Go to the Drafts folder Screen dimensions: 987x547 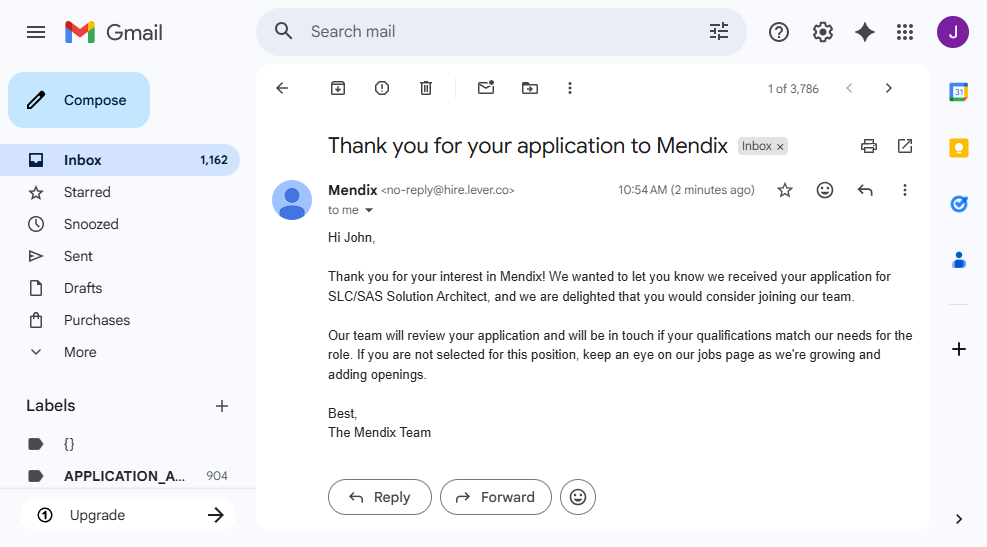pyautogui.click(x=83, y=288)
